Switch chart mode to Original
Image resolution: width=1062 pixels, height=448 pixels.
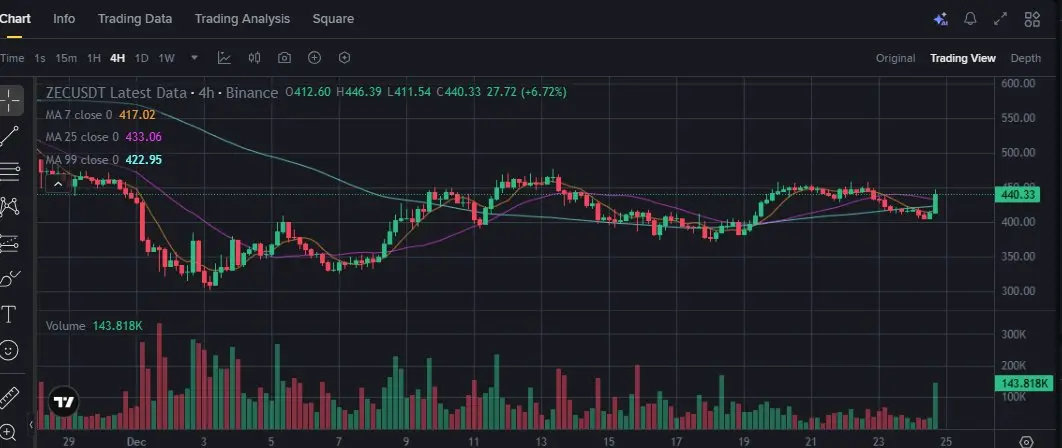(x=895, y=58)
